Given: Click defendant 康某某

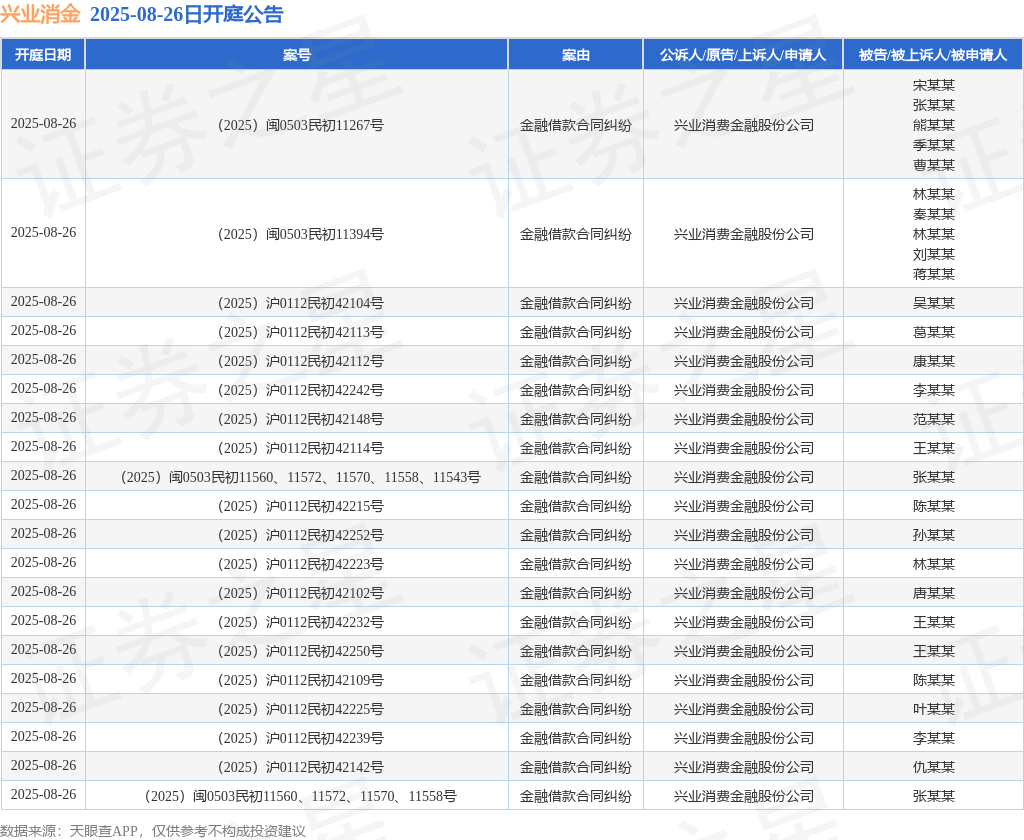Looking at the screenshot, I should tap(933, 361).
